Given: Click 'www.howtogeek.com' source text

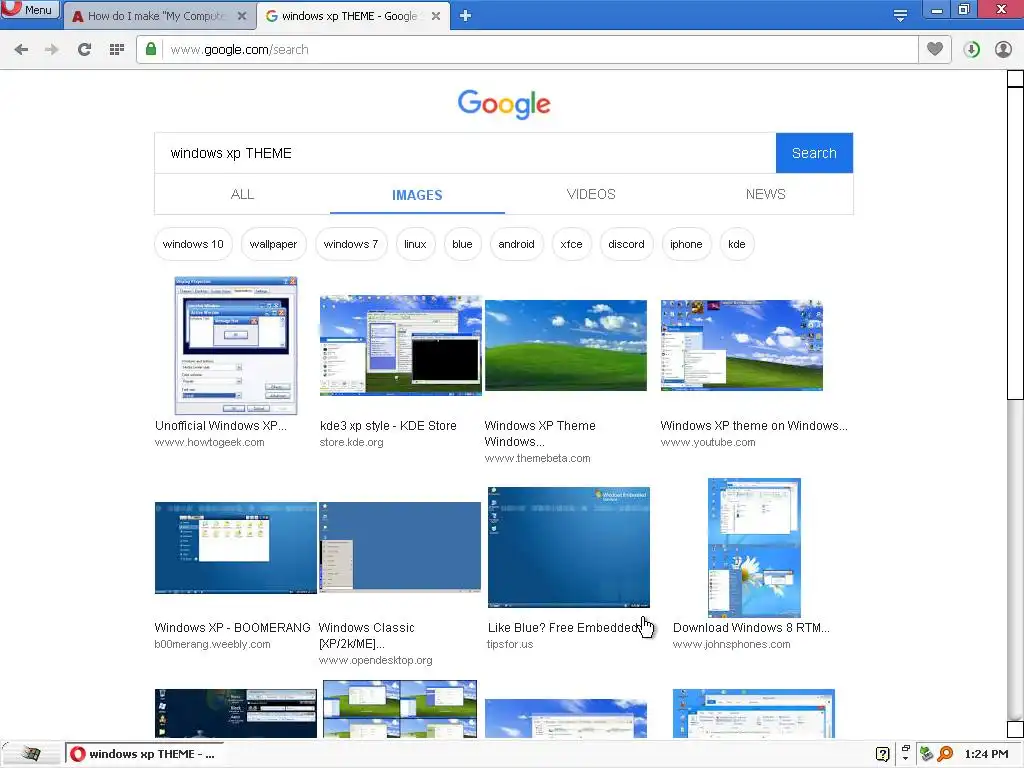Looking at the screenshot, I should pyautogui.click(x=210, y=442).
